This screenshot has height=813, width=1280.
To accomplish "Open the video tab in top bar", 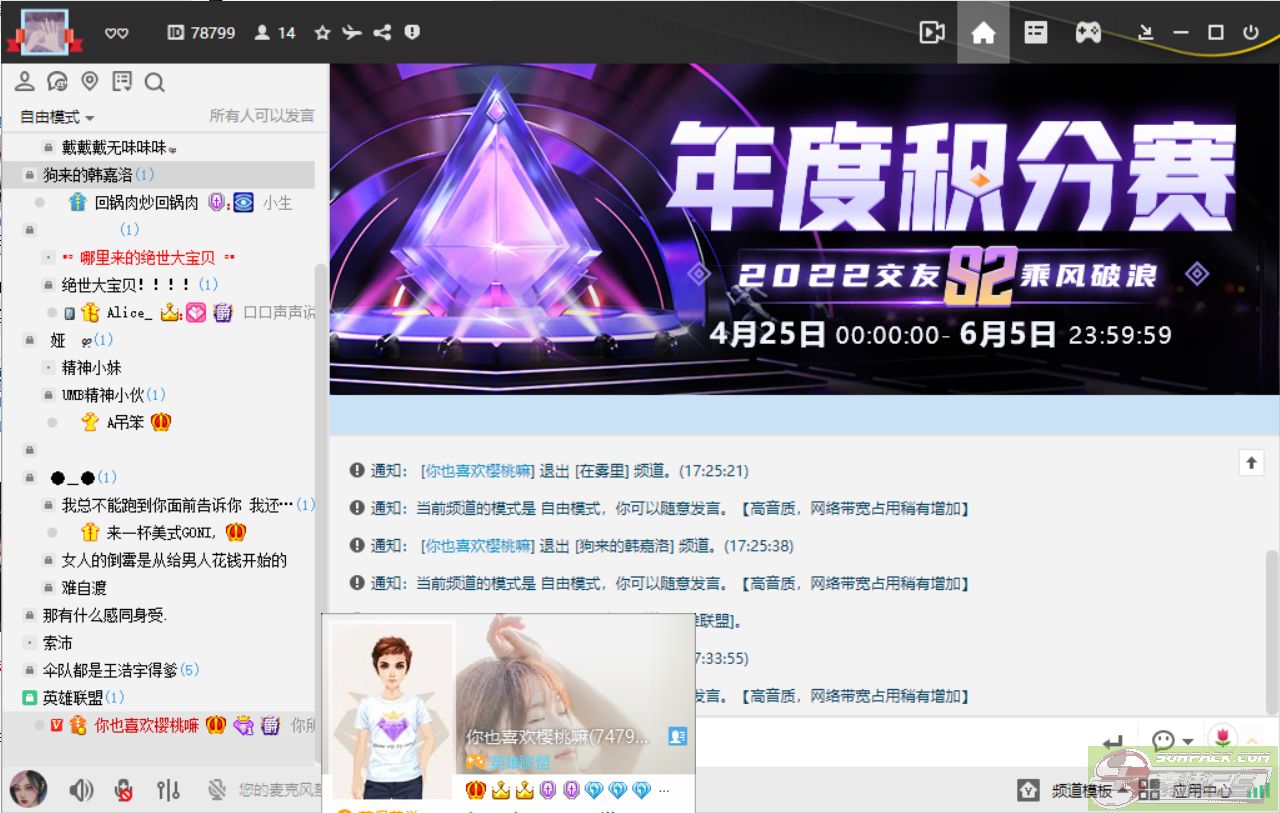I will [932, 33].
